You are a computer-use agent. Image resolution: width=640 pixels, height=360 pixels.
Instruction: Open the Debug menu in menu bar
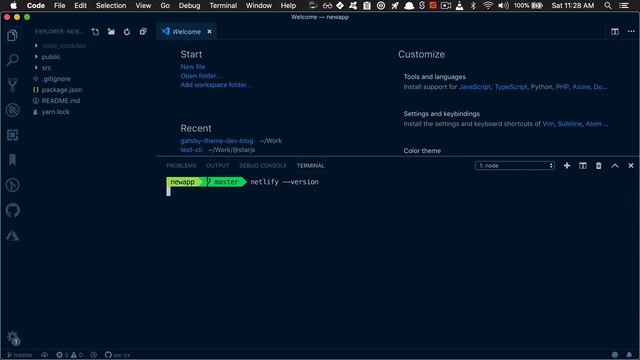tap(189, 6)
